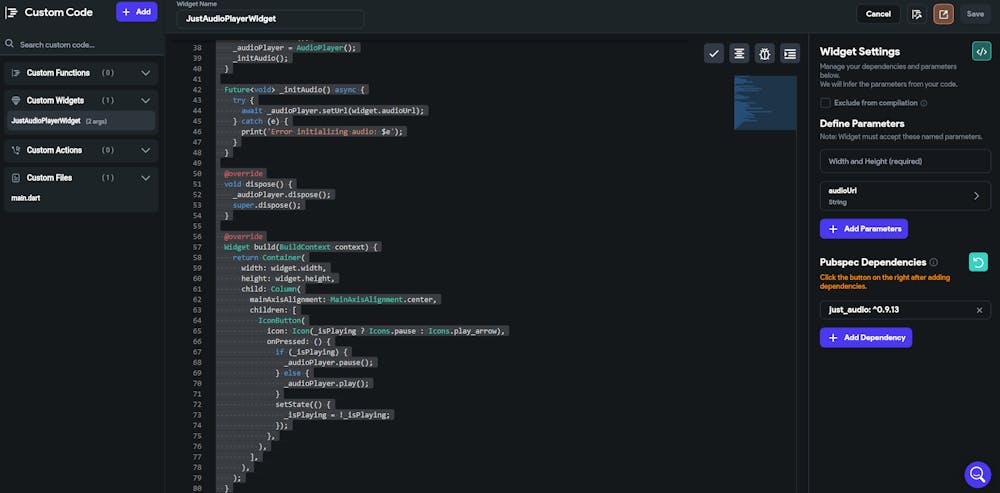Image resolution: width=1000 pixels, height=493 pixels.
Task: Click the AI code edit icon beside Cancel
Action: (917, 14)
